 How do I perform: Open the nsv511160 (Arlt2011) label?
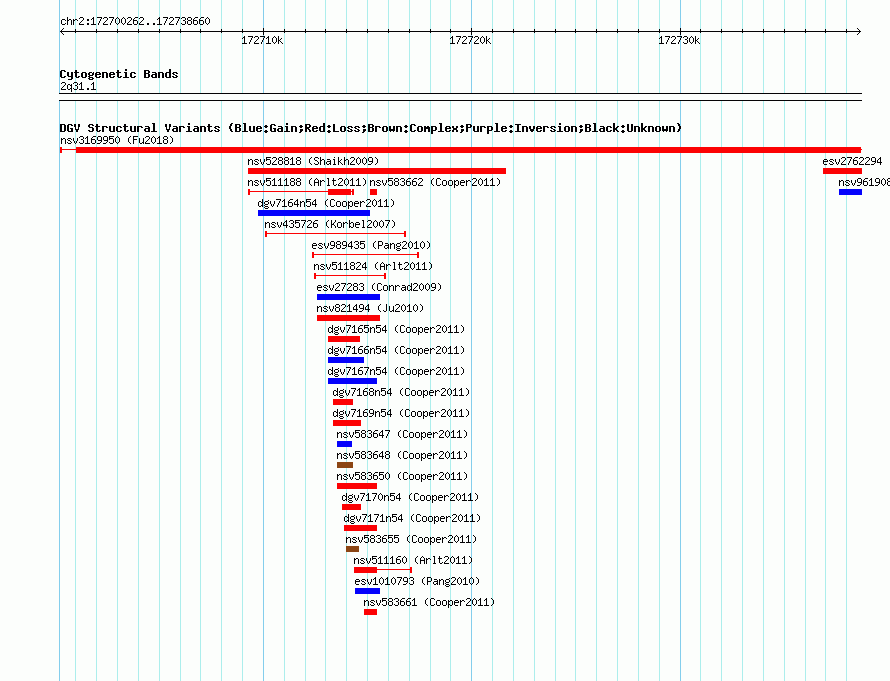click(x=413, y=560)
